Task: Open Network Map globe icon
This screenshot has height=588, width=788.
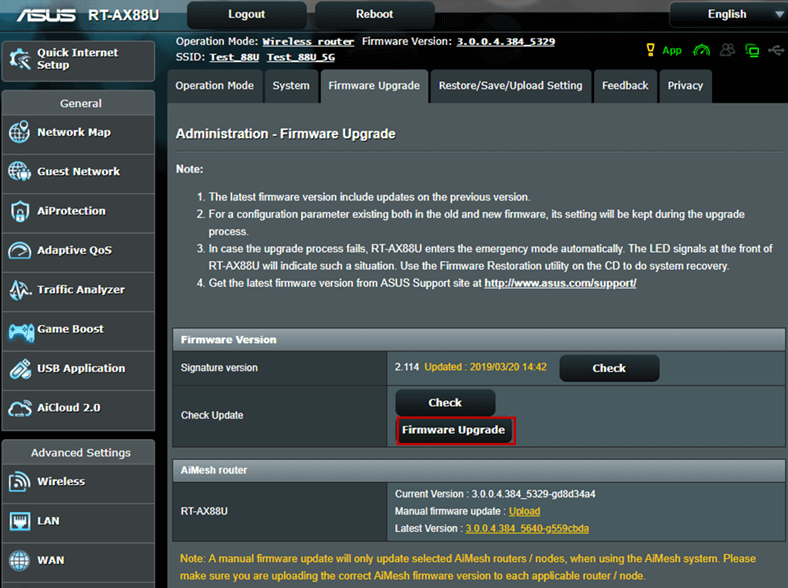Action: point(20,132)
